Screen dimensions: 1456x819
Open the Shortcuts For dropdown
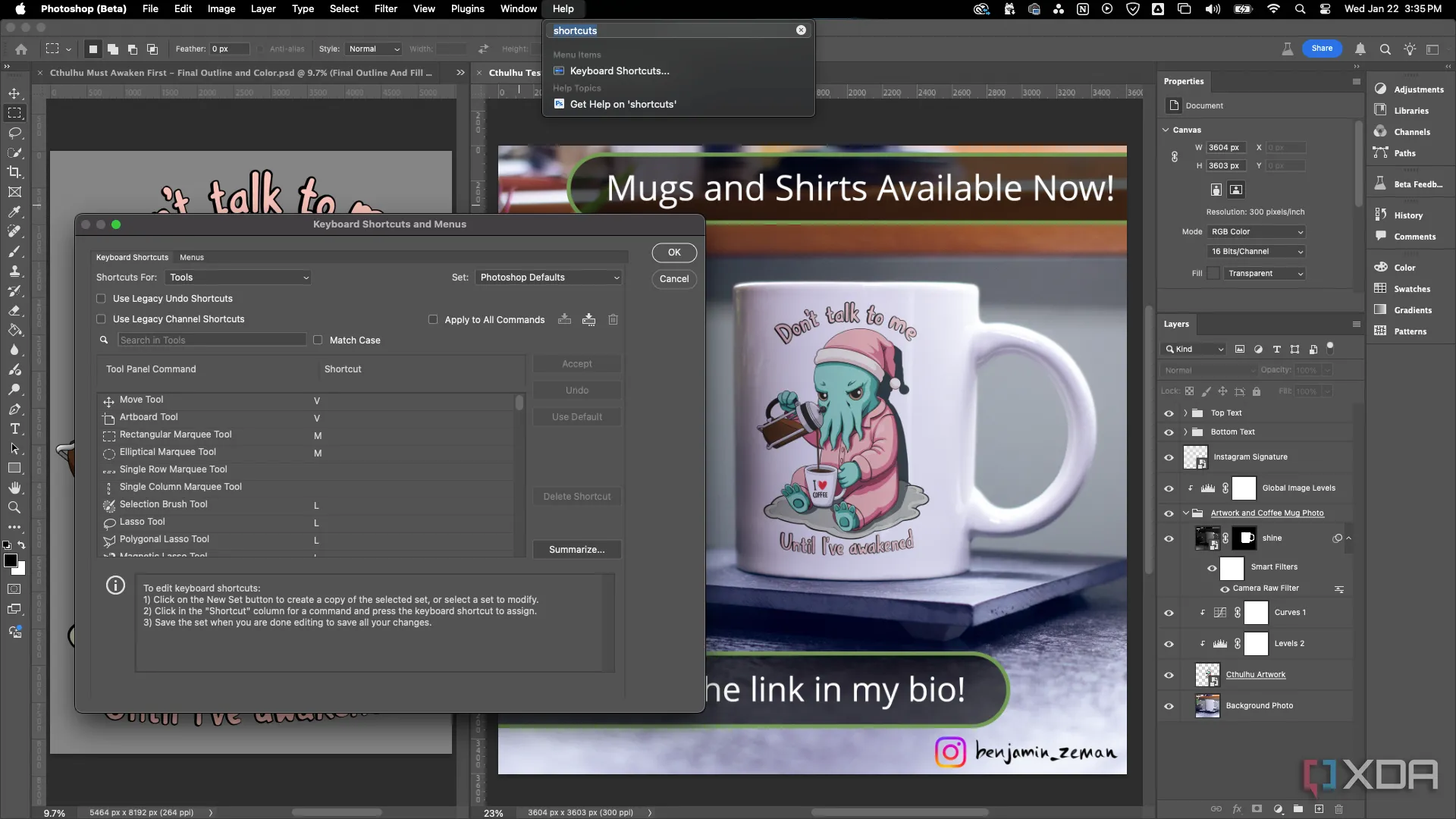(238, 278)
